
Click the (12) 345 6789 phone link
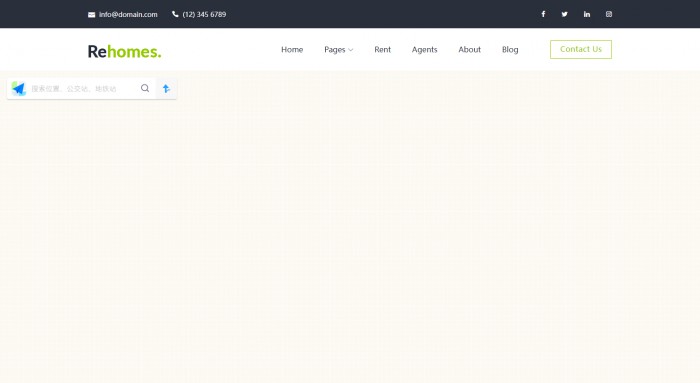pos(204,15)
